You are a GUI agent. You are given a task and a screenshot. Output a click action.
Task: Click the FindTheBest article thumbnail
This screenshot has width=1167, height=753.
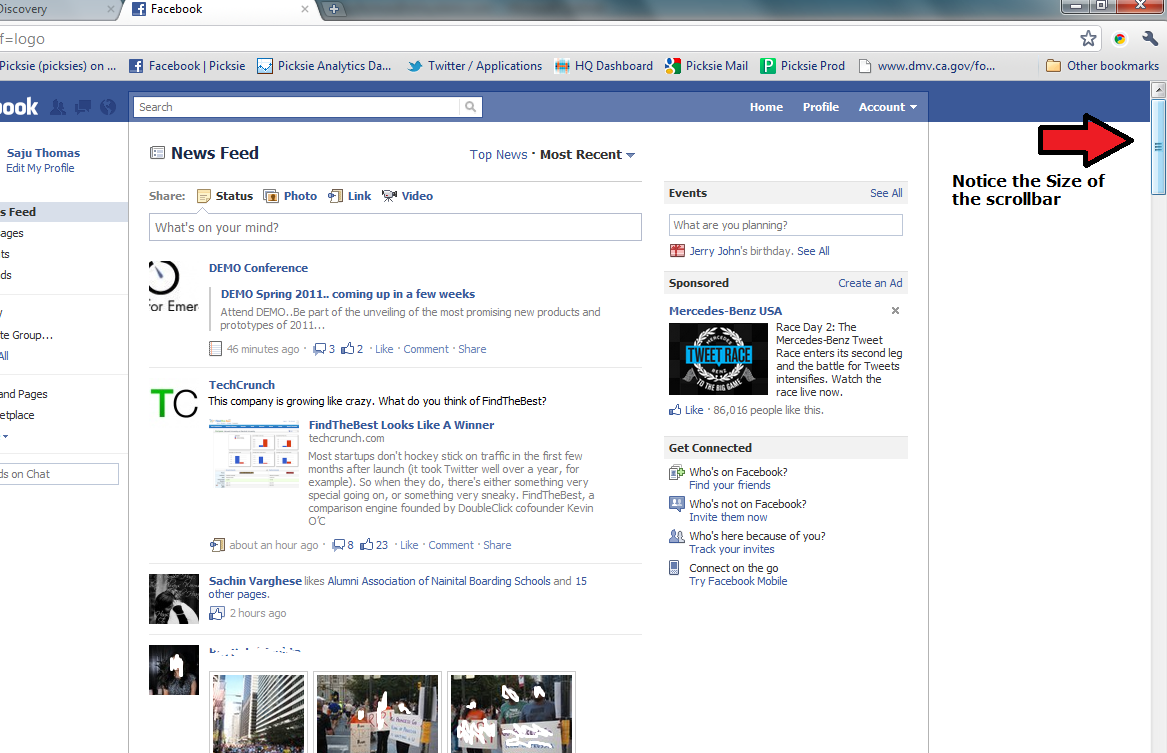(x=254, y=452)
